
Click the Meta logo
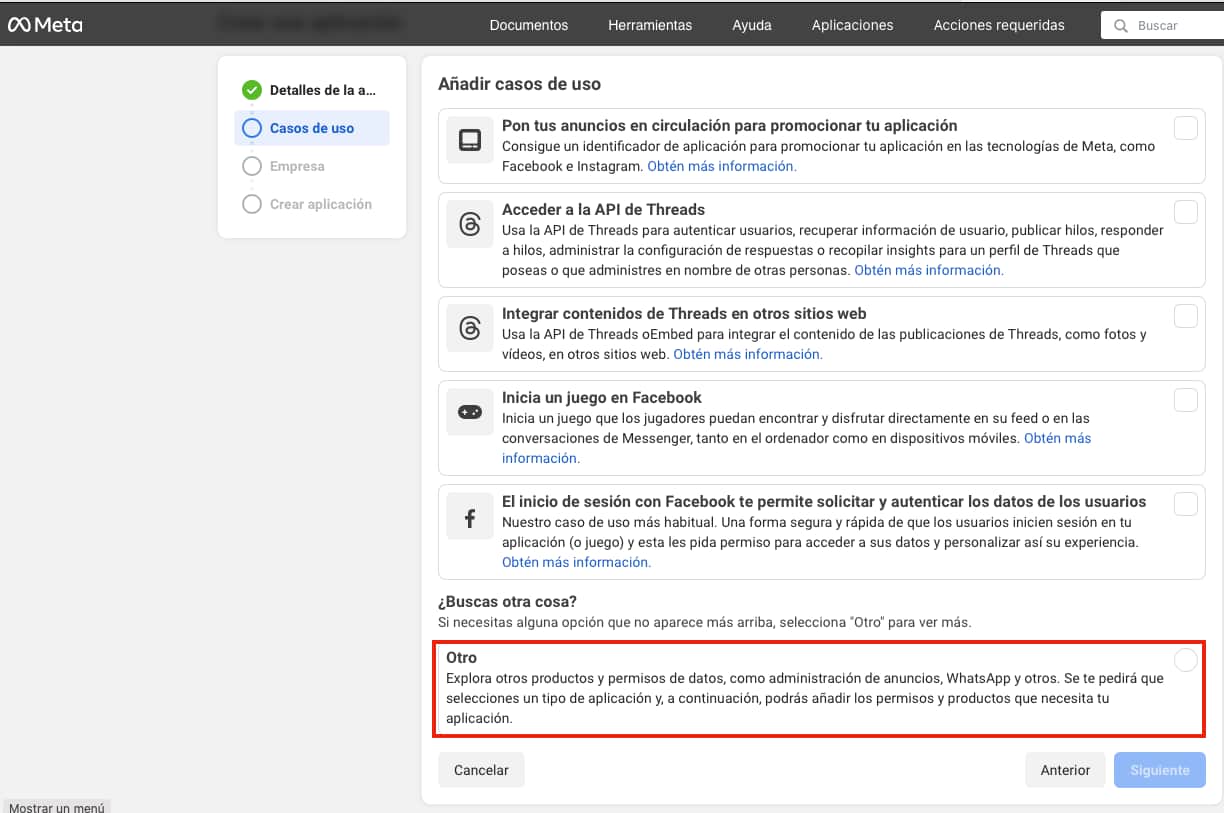(x=45, y=25)
